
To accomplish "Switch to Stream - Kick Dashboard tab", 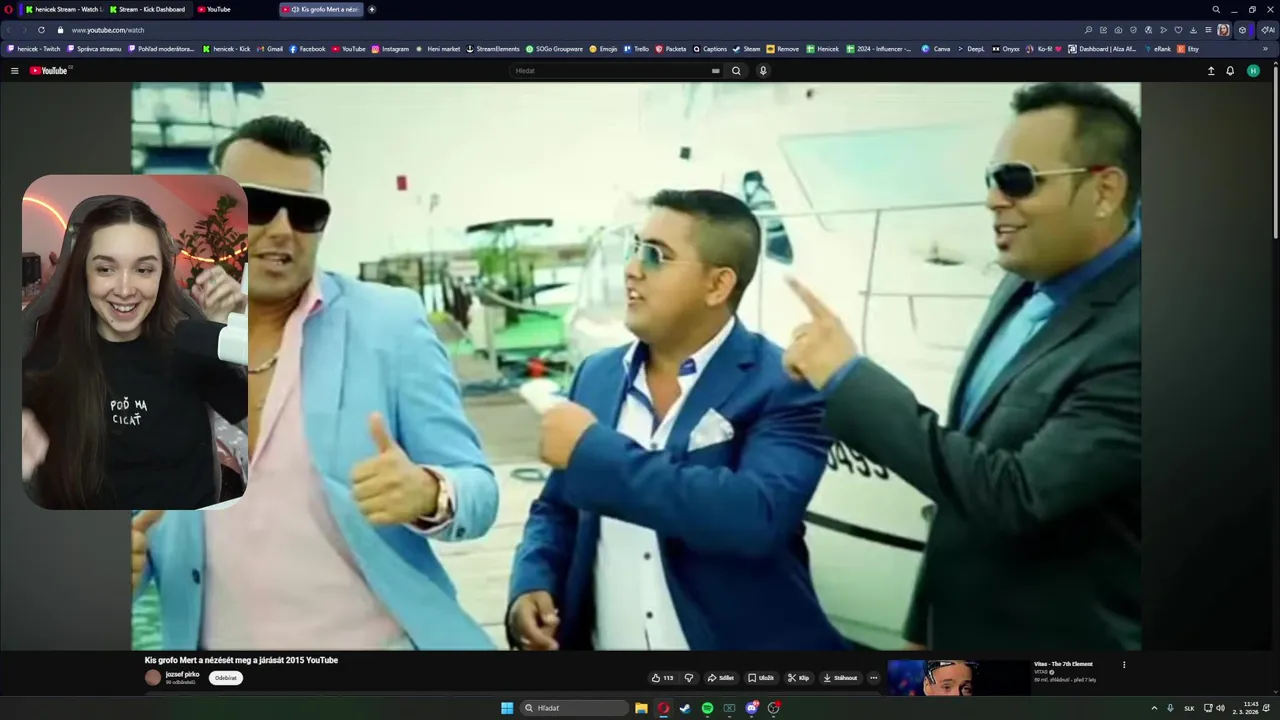I will [x=148, y=9].
